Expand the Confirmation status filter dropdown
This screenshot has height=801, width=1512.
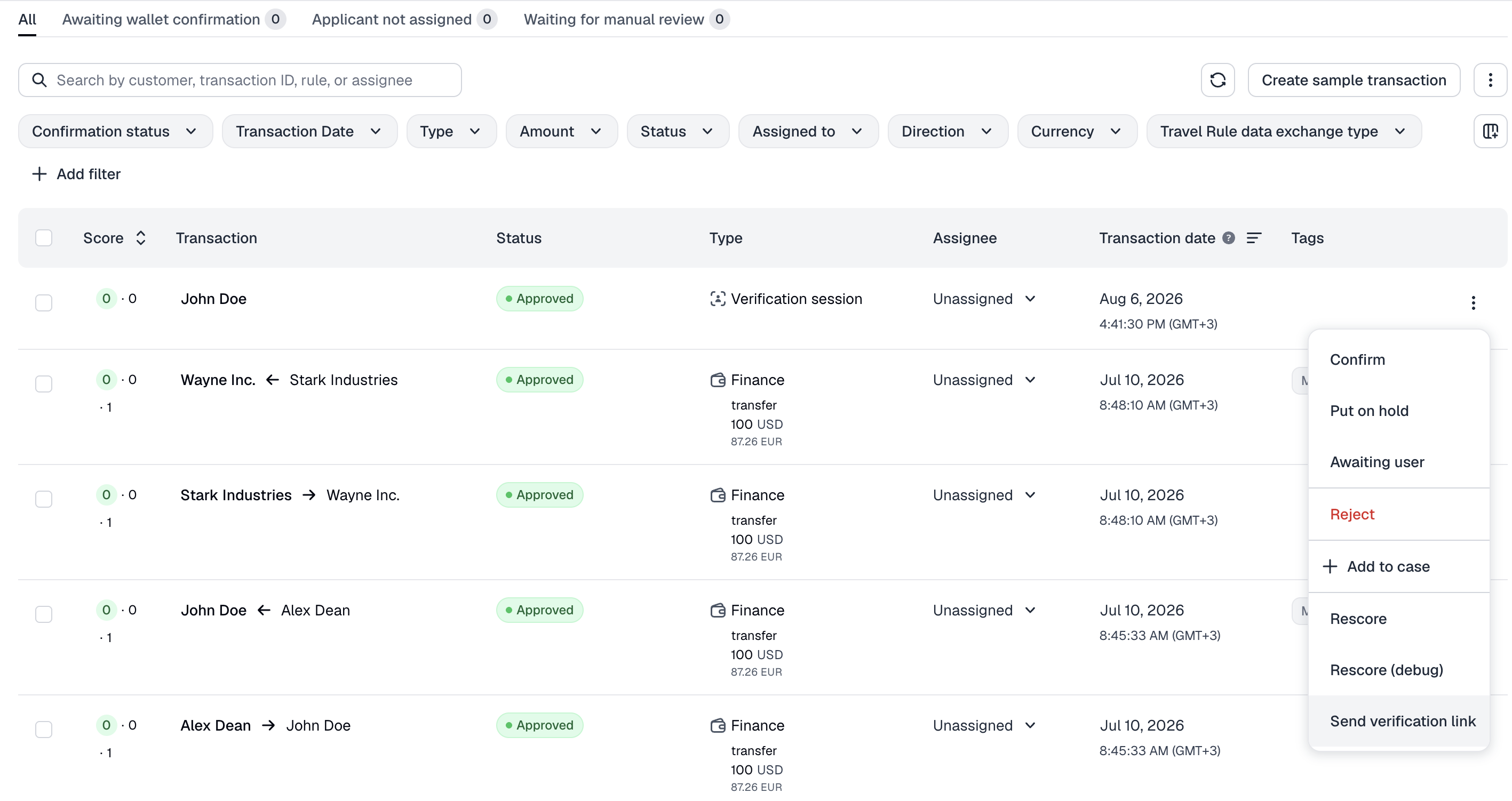pyautogui.click(x=115, y=131)
